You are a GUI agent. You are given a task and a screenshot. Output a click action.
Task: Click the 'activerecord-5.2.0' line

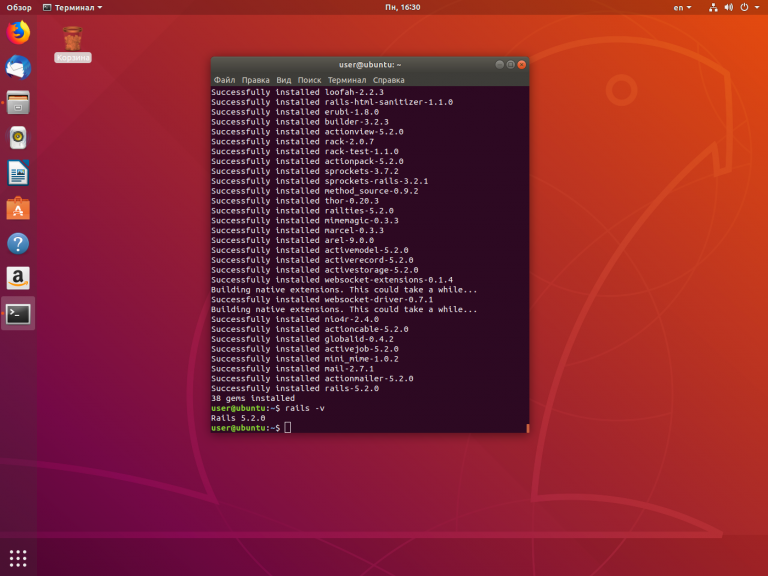(x=312, y=260)
